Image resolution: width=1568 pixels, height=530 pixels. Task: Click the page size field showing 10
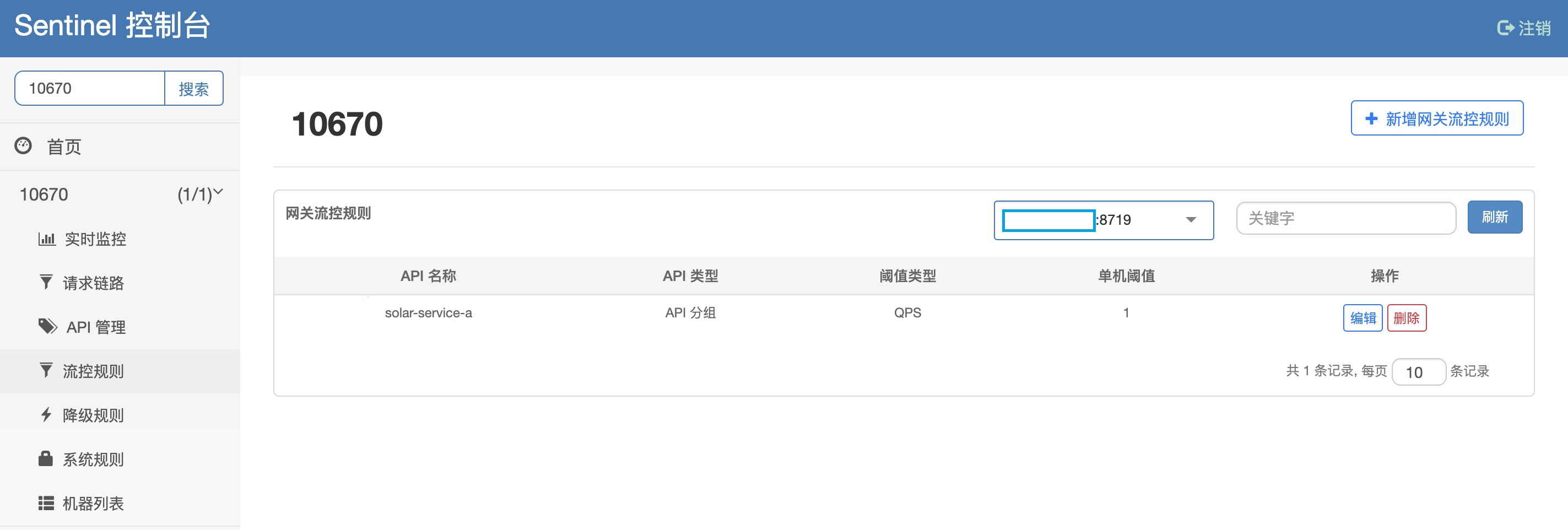1419,372
